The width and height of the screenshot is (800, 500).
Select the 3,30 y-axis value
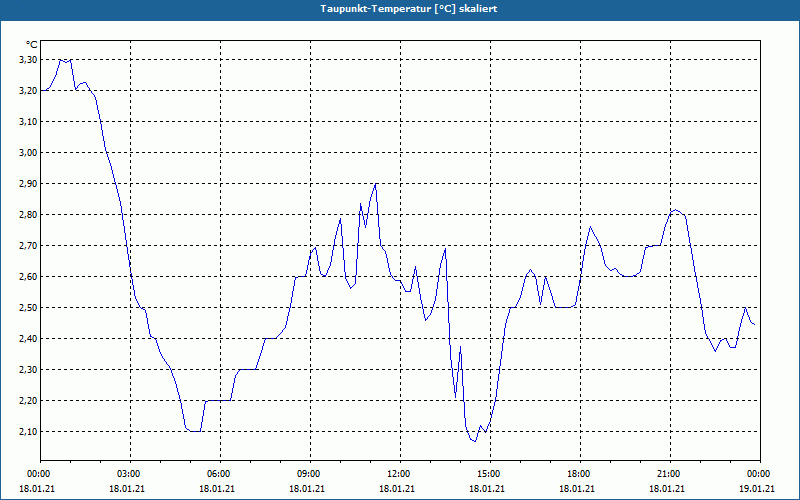[28, 60]
